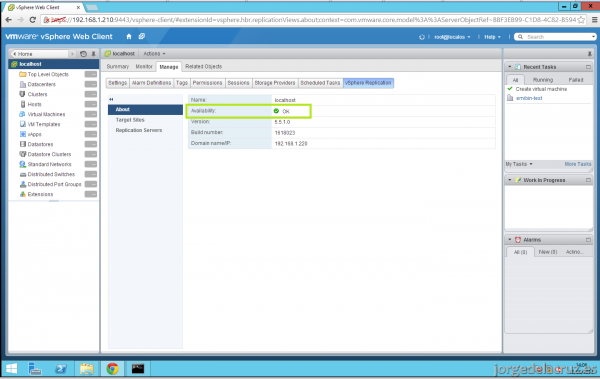Image resolution: width=600 pixels, height=379 pixels.
Task: Open My Tasks filter dropdown
Action: coord(519,164)
